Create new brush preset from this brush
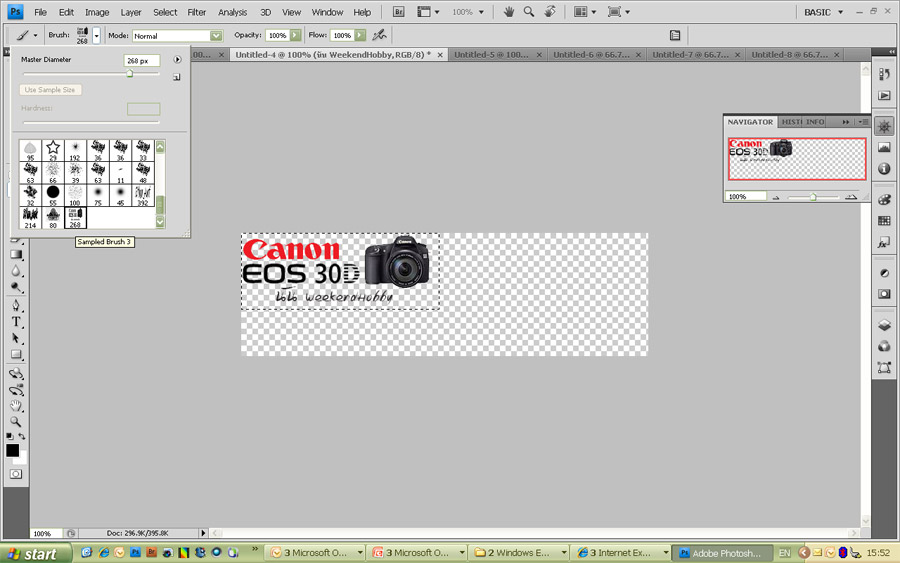The image size is (900, 563). pos(177,76)
